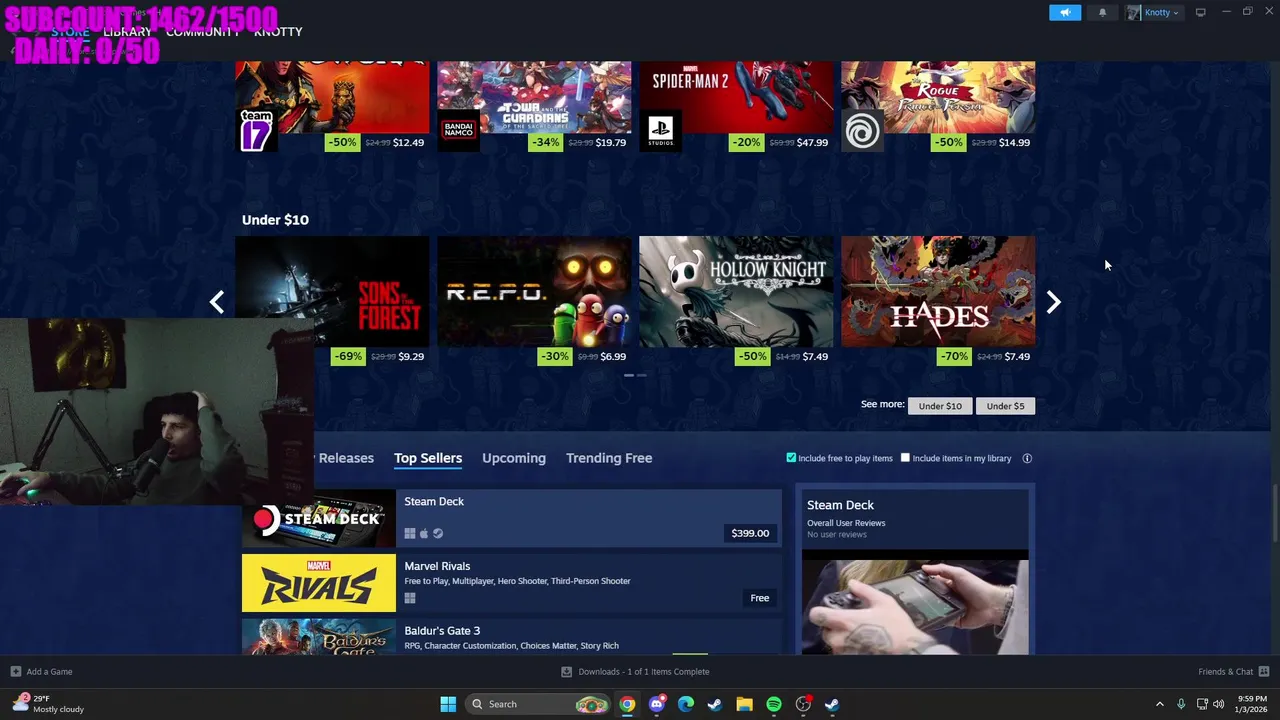Open the Towa and the Guardians game tile
Screen dimensions: 1280x720
coord(534,97)
